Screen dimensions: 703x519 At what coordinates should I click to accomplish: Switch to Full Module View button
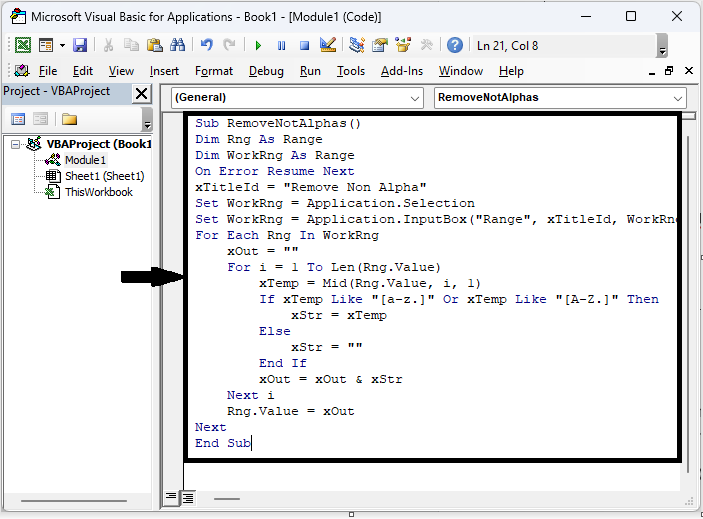tap(188, 497)
